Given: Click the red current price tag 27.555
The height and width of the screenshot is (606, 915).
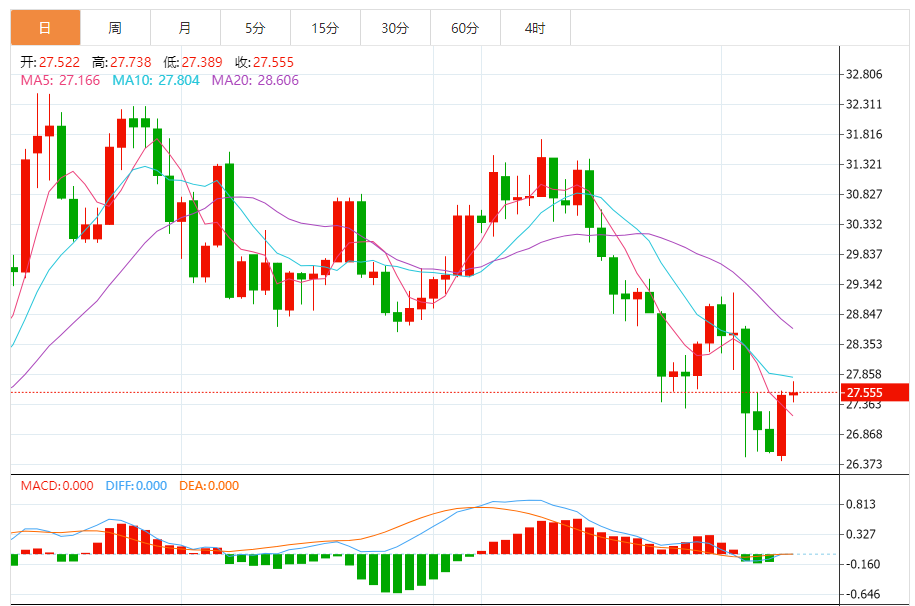Looking at the screenshot, I should coord(875,392).
